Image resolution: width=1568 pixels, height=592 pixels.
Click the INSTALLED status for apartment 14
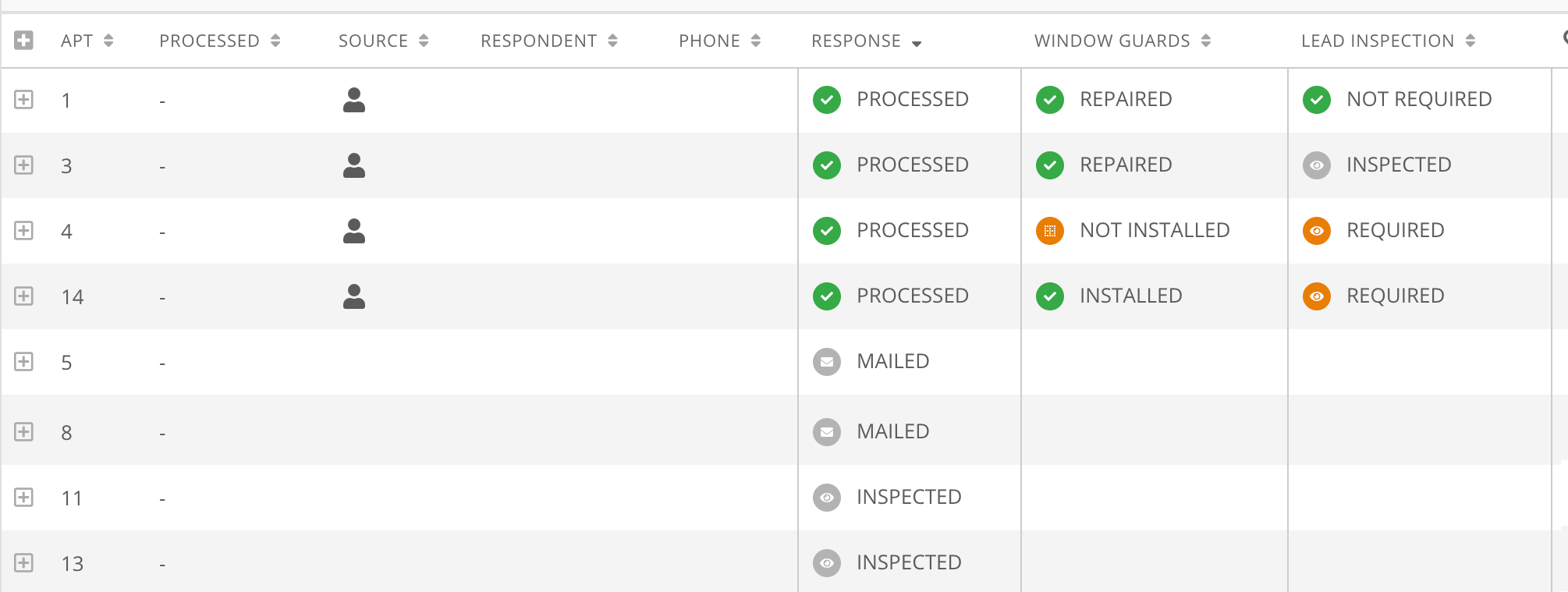pos(1131,296)
